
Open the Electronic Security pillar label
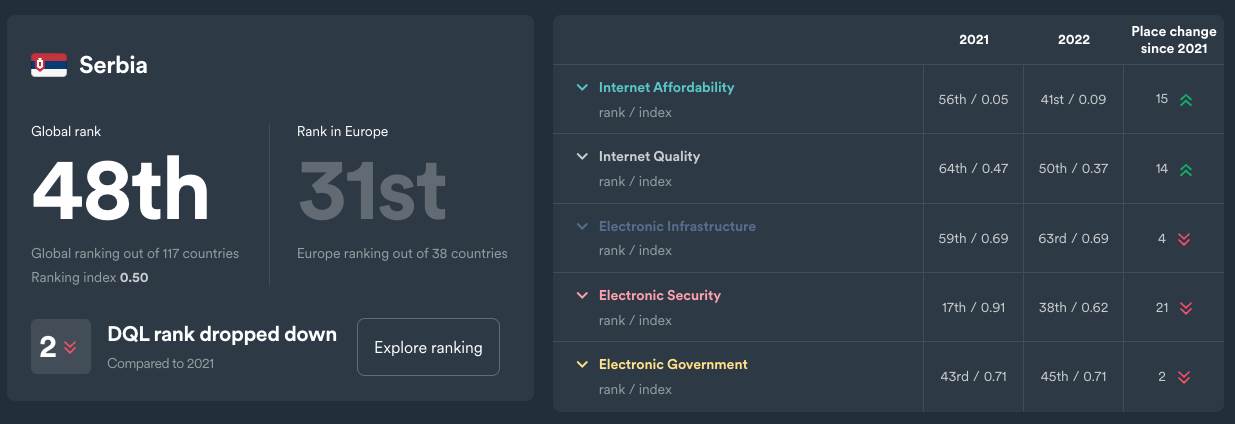pyautogui.click(x=659, y=295)
